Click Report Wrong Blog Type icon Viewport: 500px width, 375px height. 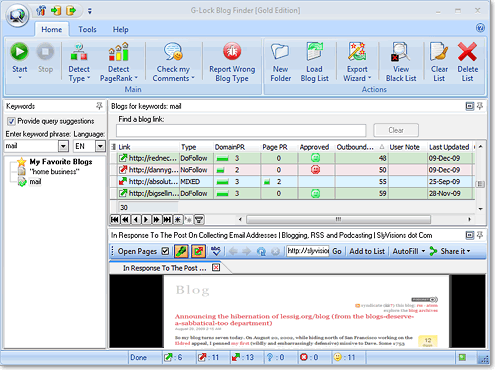coord(232,51)
